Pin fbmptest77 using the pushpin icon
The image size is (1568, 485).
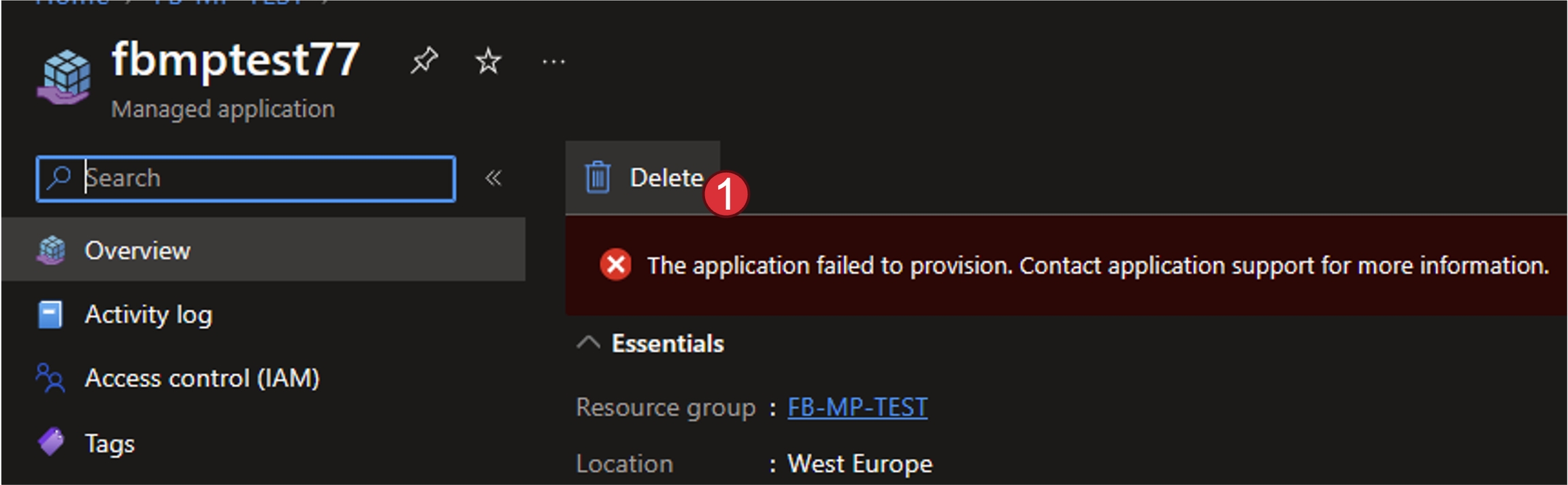tap(423, 61)
